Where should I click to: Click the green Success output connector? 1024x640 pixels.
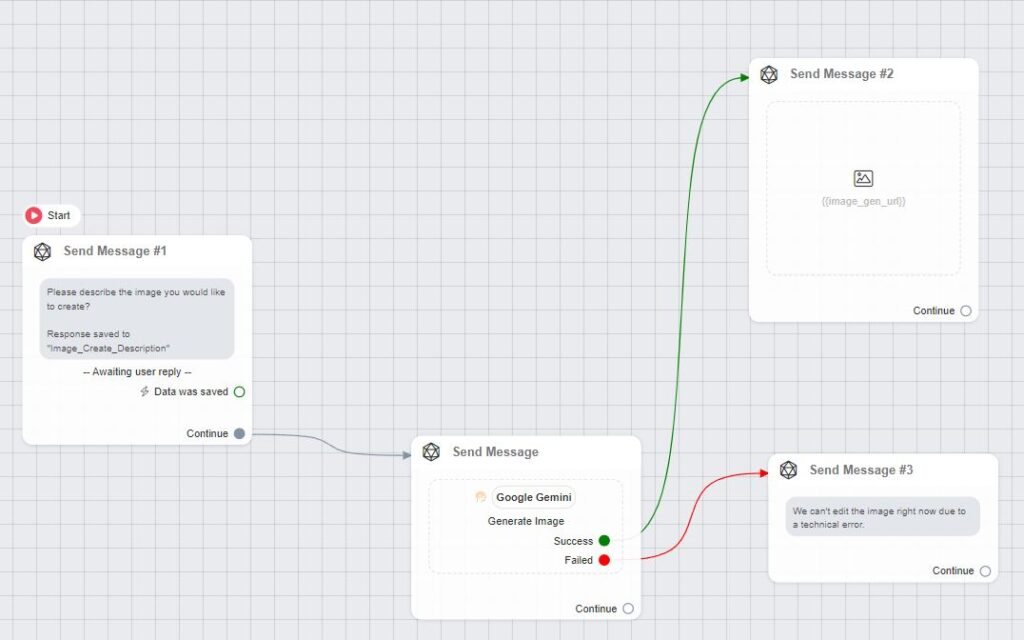pyautogui.click(x=604, y=541)
